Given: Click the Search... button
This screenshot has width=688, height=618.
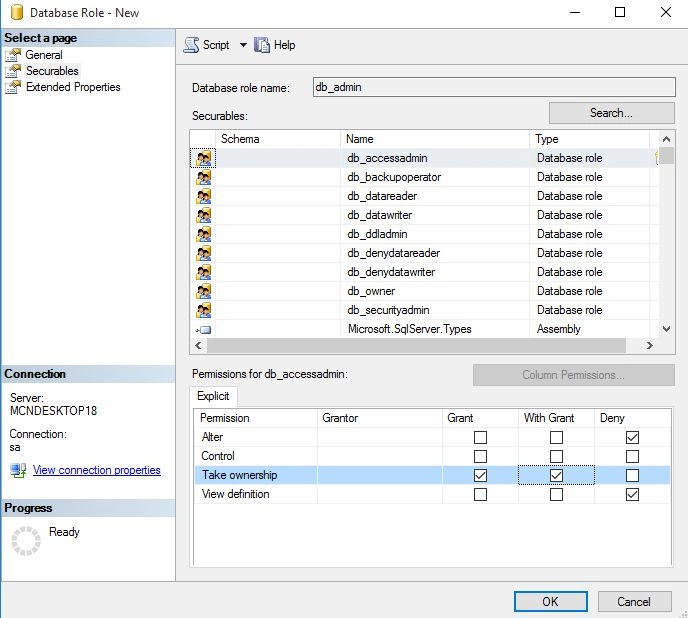Looking at the screenshot, I should (611, 113).
